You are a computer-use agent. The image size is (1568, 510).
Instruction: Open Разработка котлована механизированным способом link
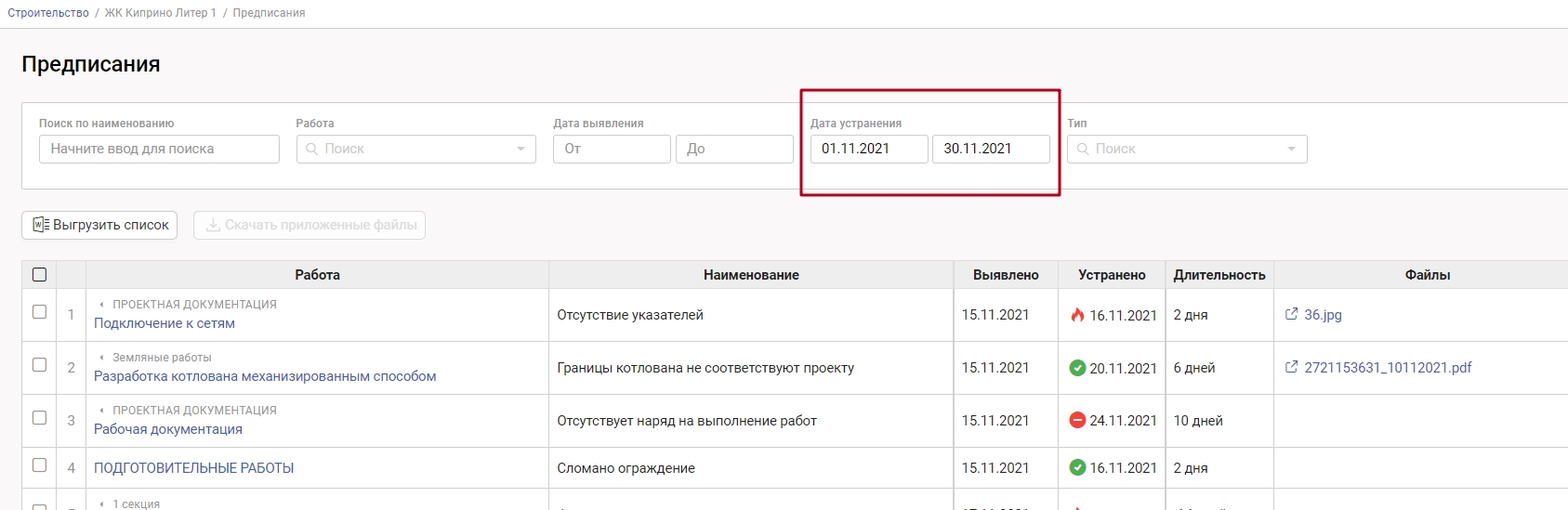coord(265,377)
